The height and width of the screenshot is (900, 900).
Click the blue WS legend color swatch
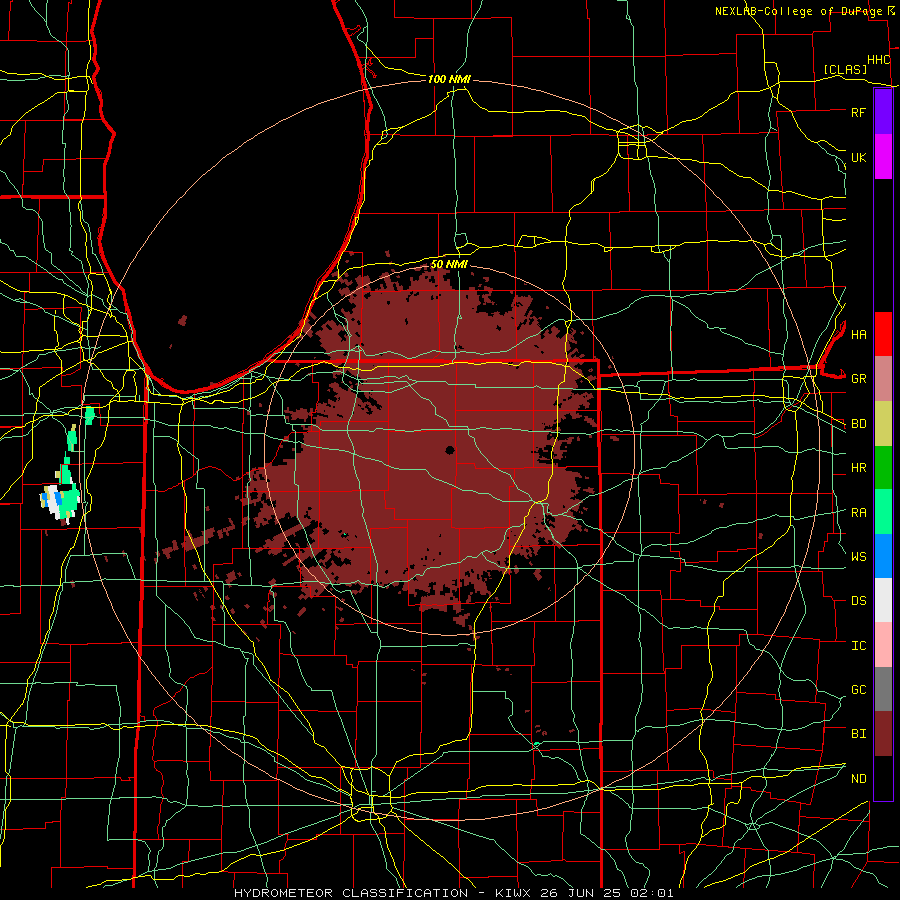point(883,556)
